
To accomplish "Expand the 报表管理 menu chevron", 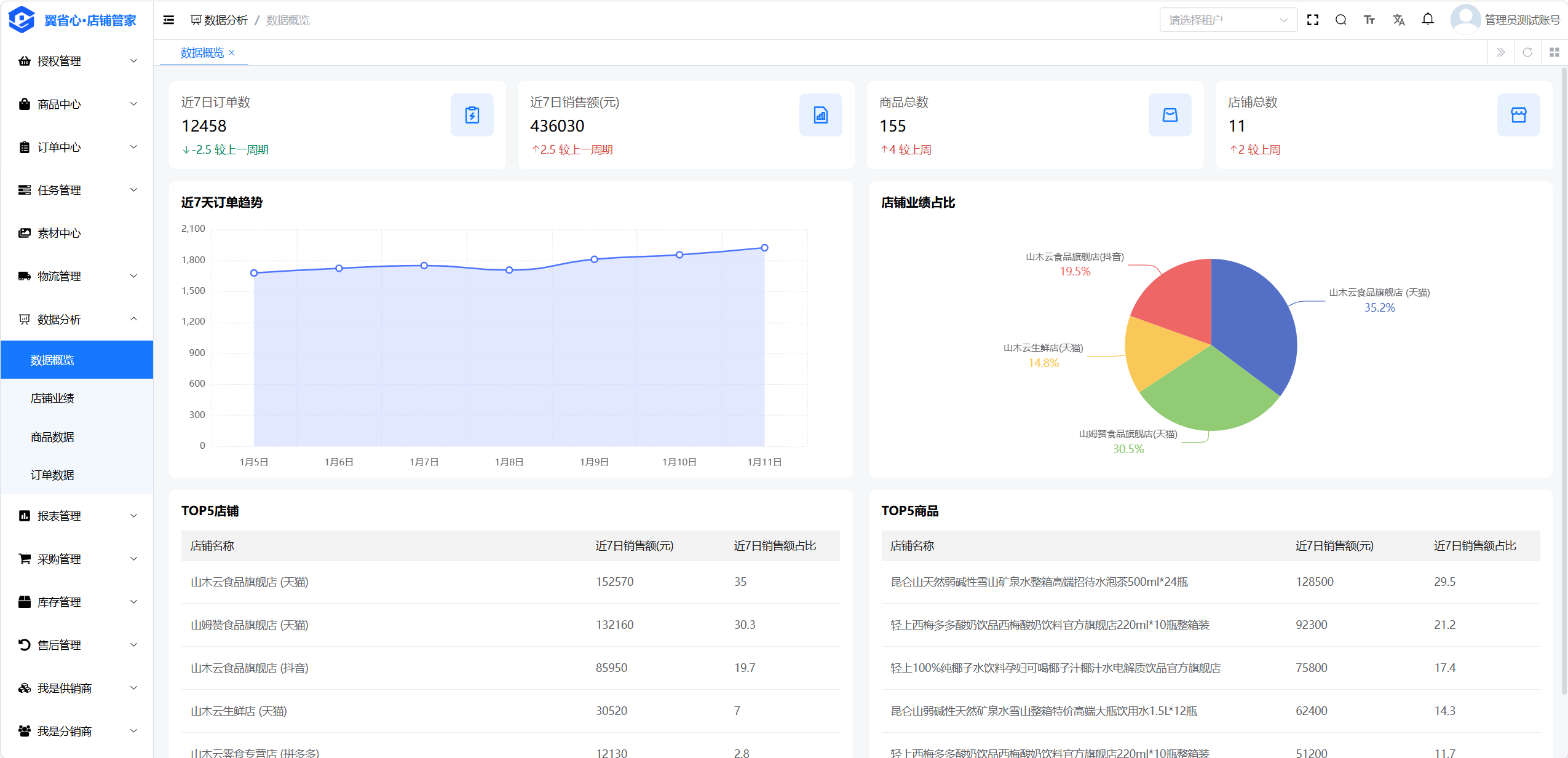I will (134, 516).
